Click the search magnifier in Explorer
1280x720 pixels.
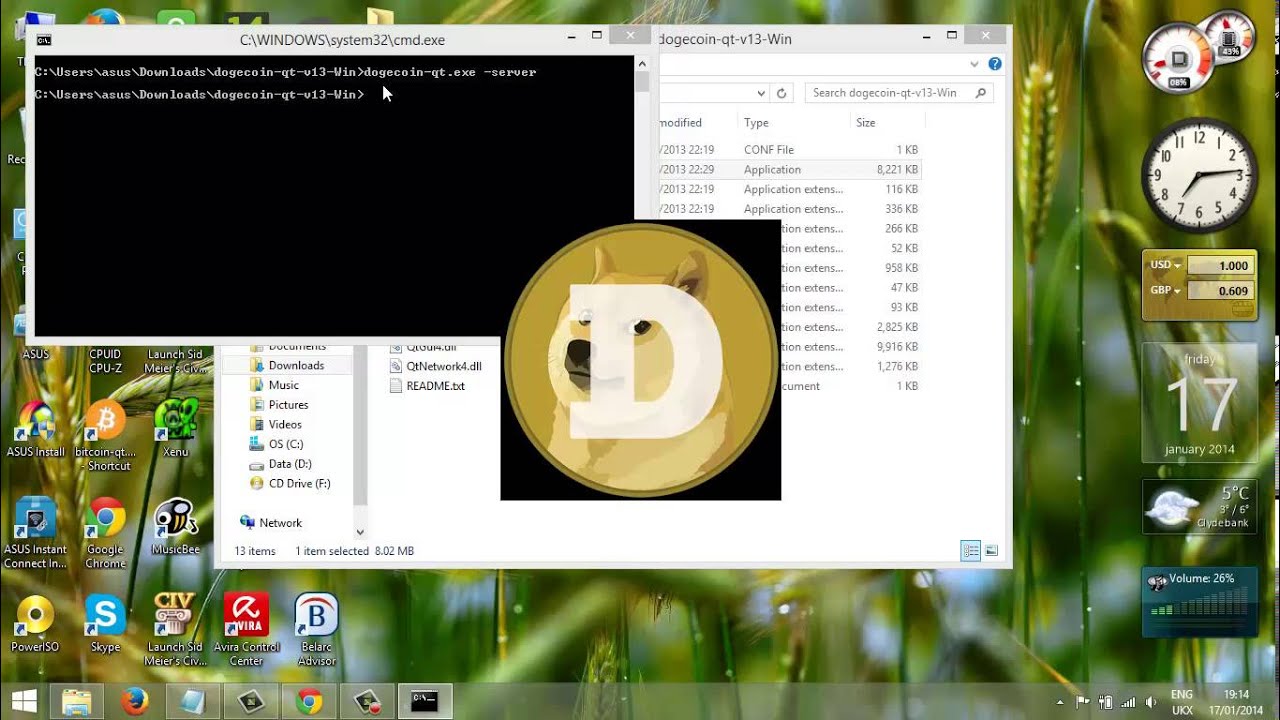[981, 93]
